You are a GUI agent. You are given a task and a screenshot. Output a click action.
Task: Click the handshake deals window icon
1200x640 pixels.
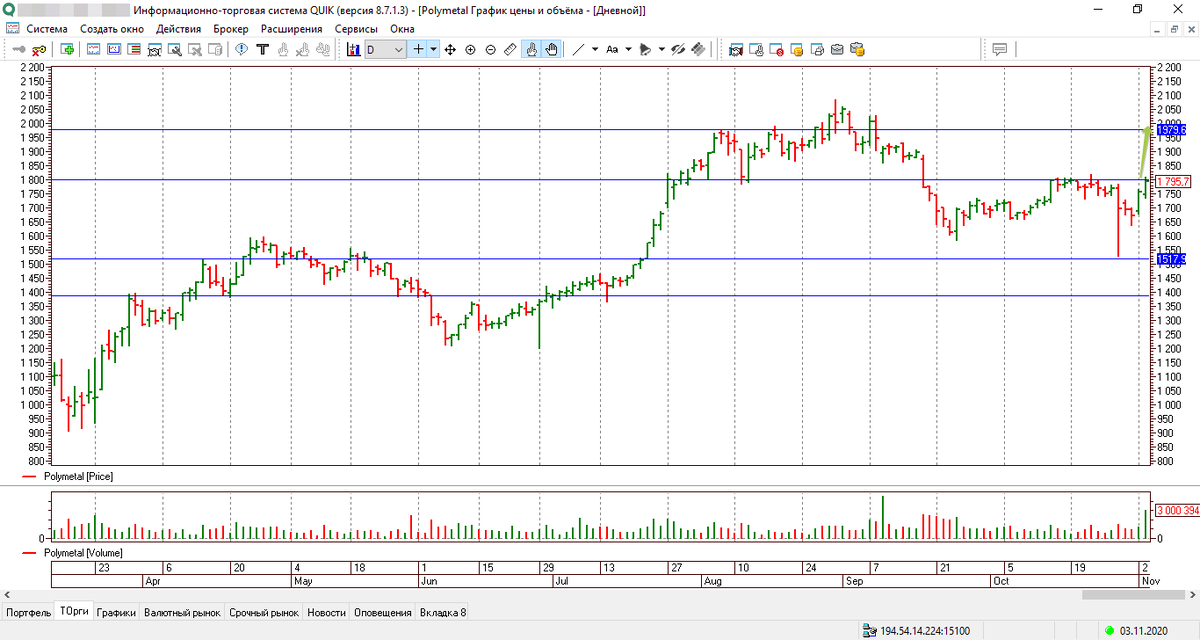coord(735,49)
